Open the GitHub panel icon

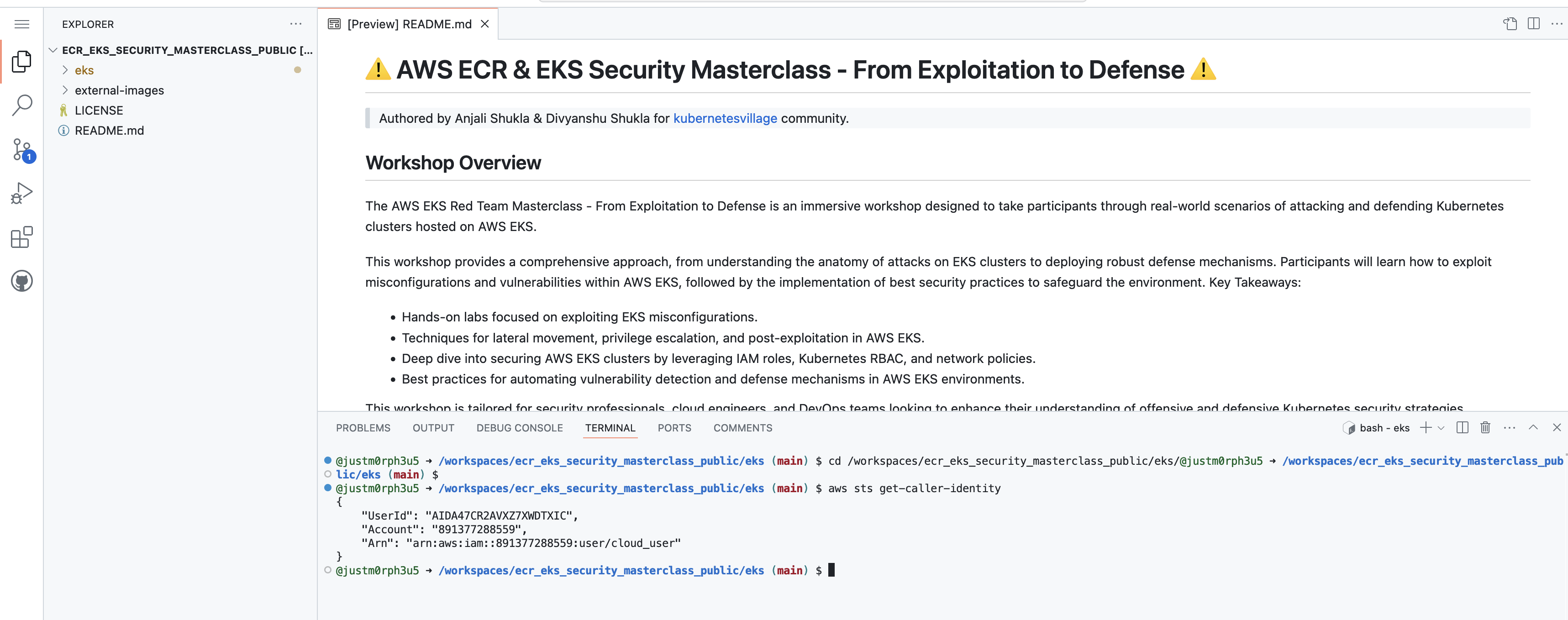22,281
